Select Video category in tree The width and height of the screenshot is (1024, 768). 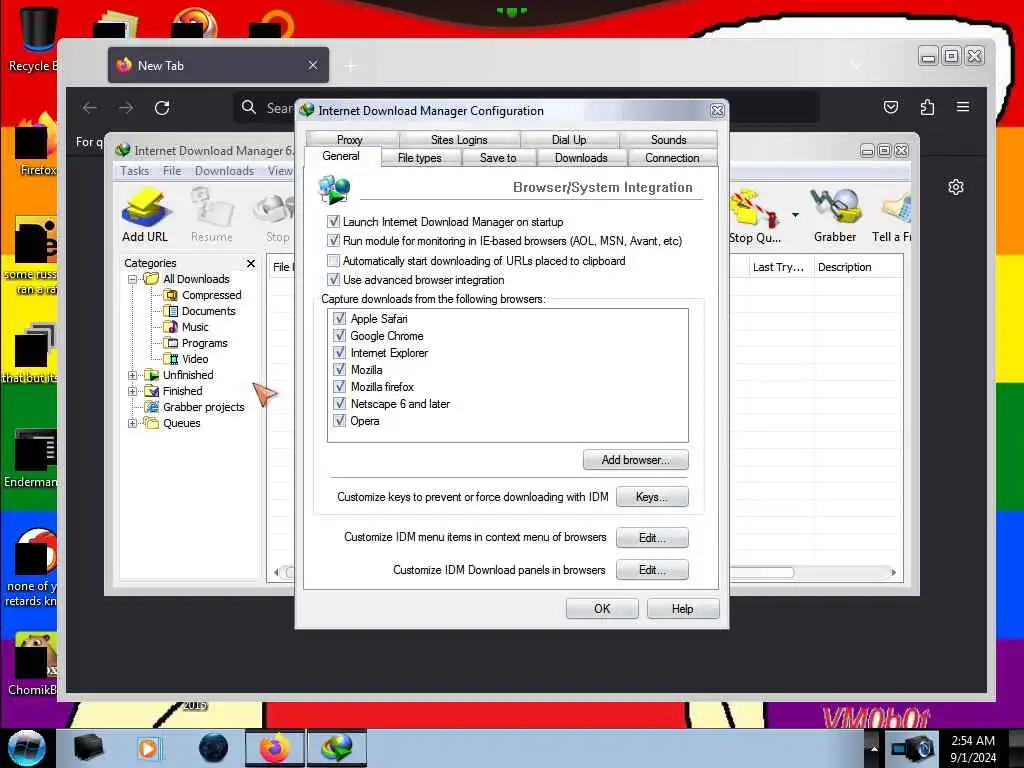pos(195,359)
